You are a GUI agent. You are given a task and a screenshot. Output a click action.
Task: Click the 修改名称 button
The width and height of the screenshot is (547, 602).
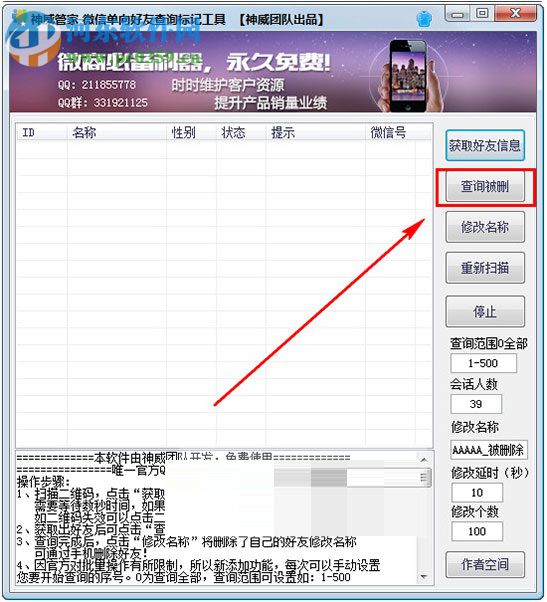click(x=485, y=227)
